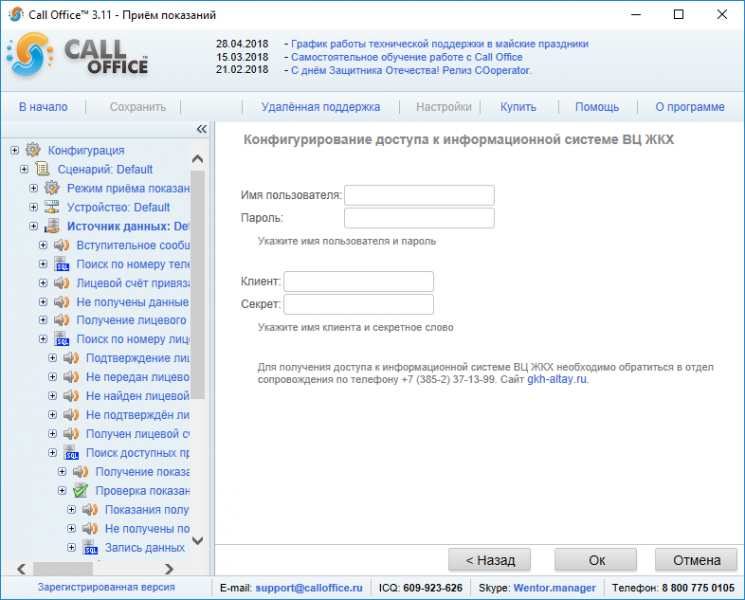Click Сохранить in the menu bar

click(x=138, y=107)
